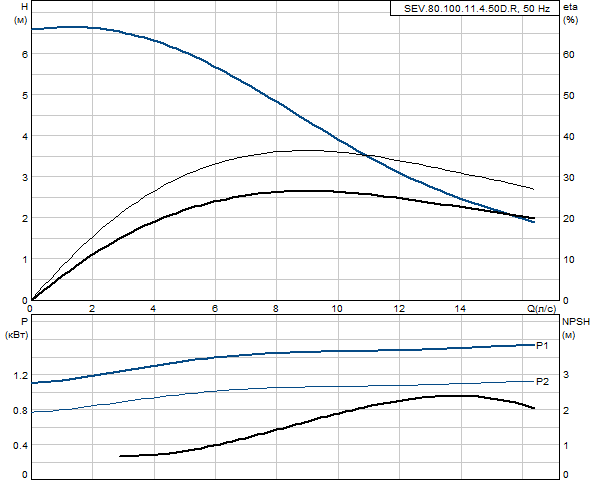Click the 50 tick on eta axis
Image resolution: width=592 pixels, height=480 pixels.
pyautogui.click(x=569, y=96)
